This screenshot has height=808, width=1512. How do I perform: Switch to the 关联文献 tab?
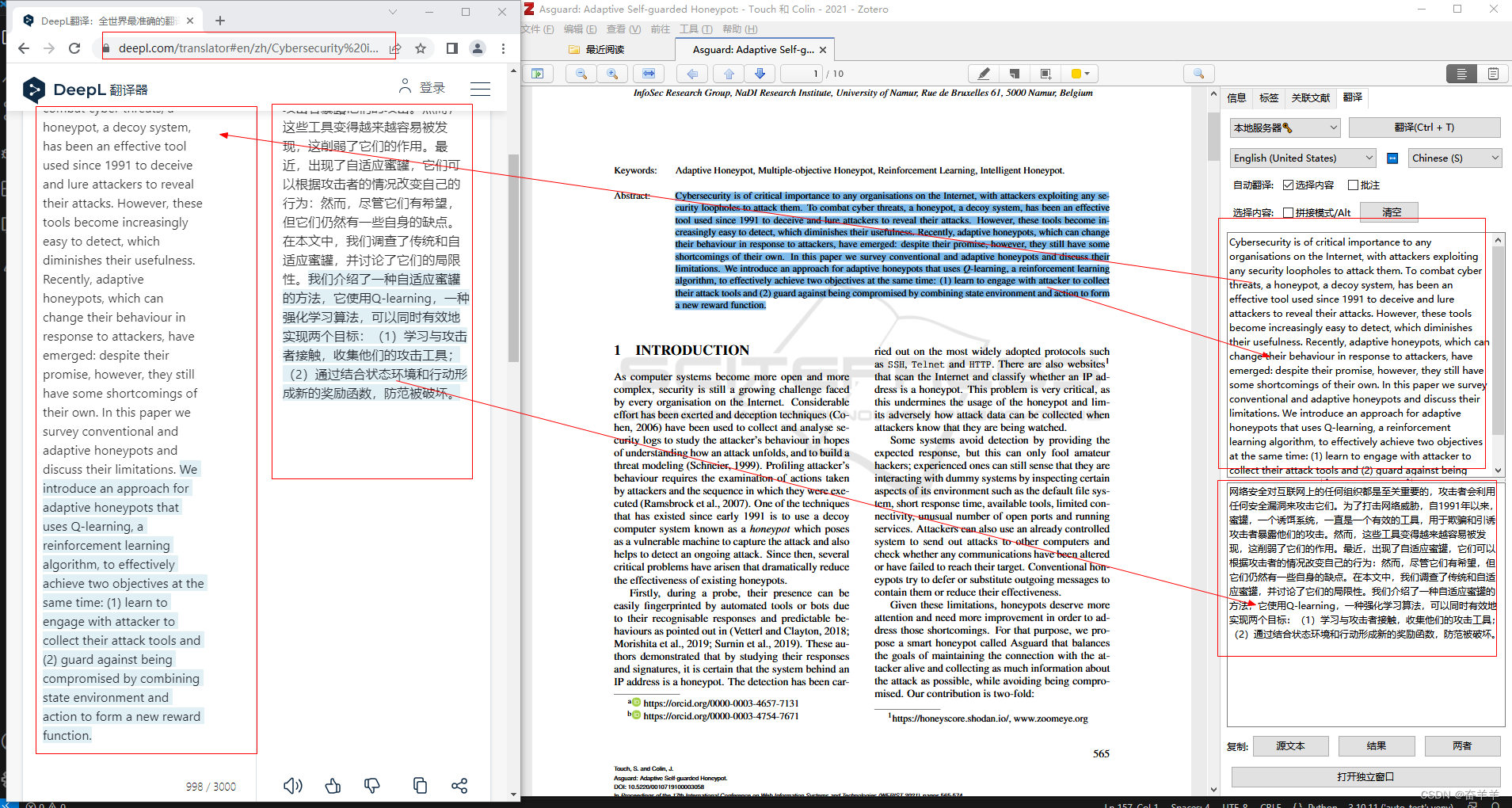(x=1311, y=97)
